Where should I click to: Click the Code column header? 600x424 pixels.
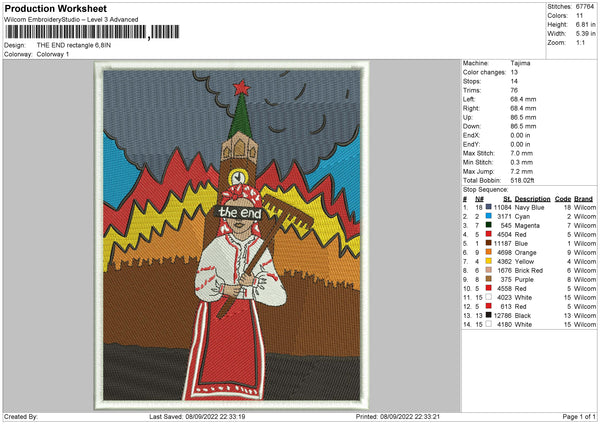[x=563, y=197]
